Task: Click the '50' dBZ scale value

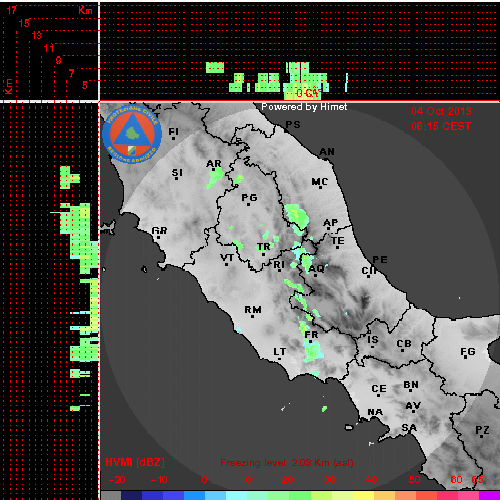Action: pyautogui.click(x=414, y=480)
